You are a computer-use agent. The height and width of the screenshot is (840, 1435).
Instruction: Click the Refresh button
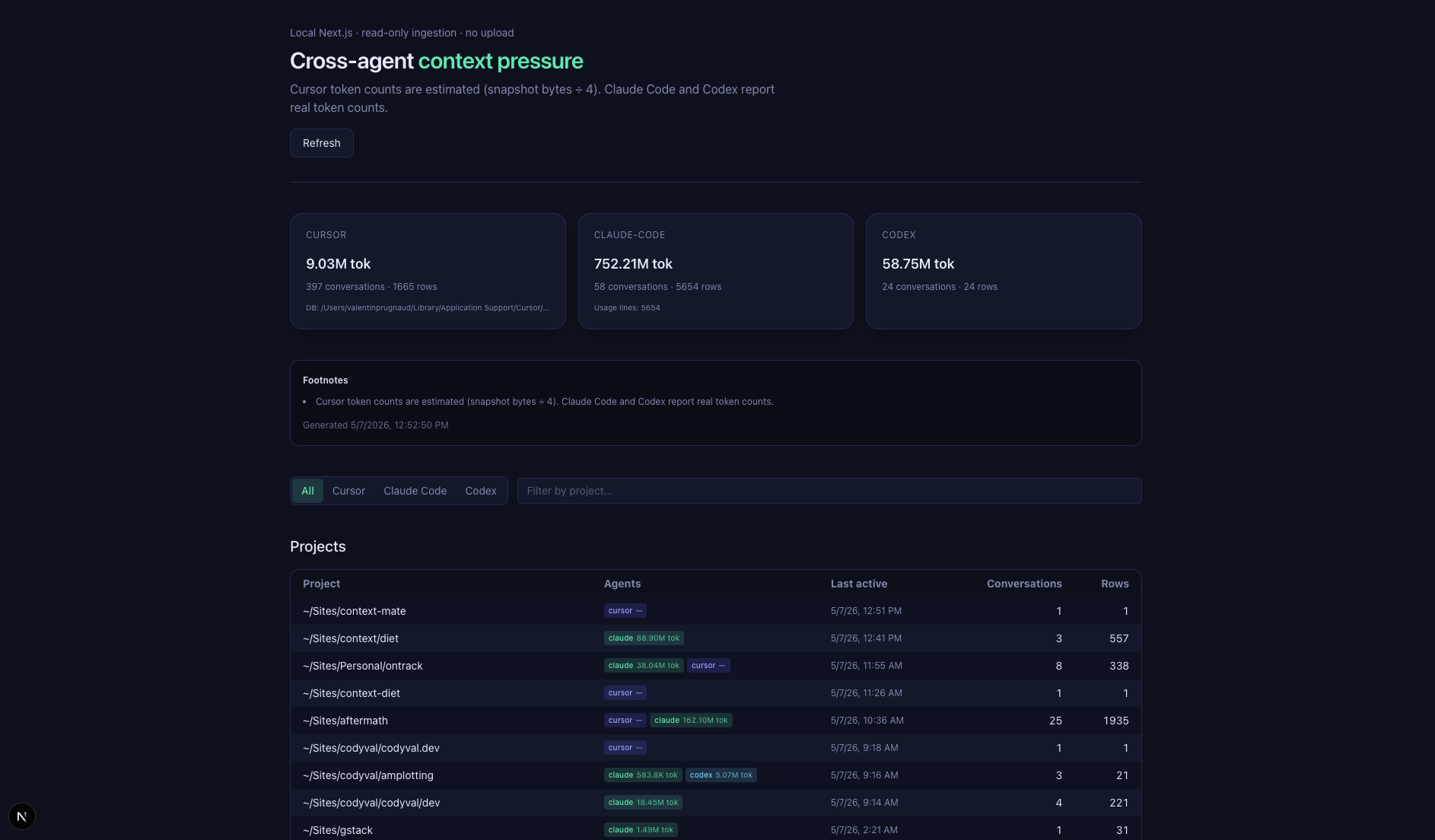pos(322,143)
